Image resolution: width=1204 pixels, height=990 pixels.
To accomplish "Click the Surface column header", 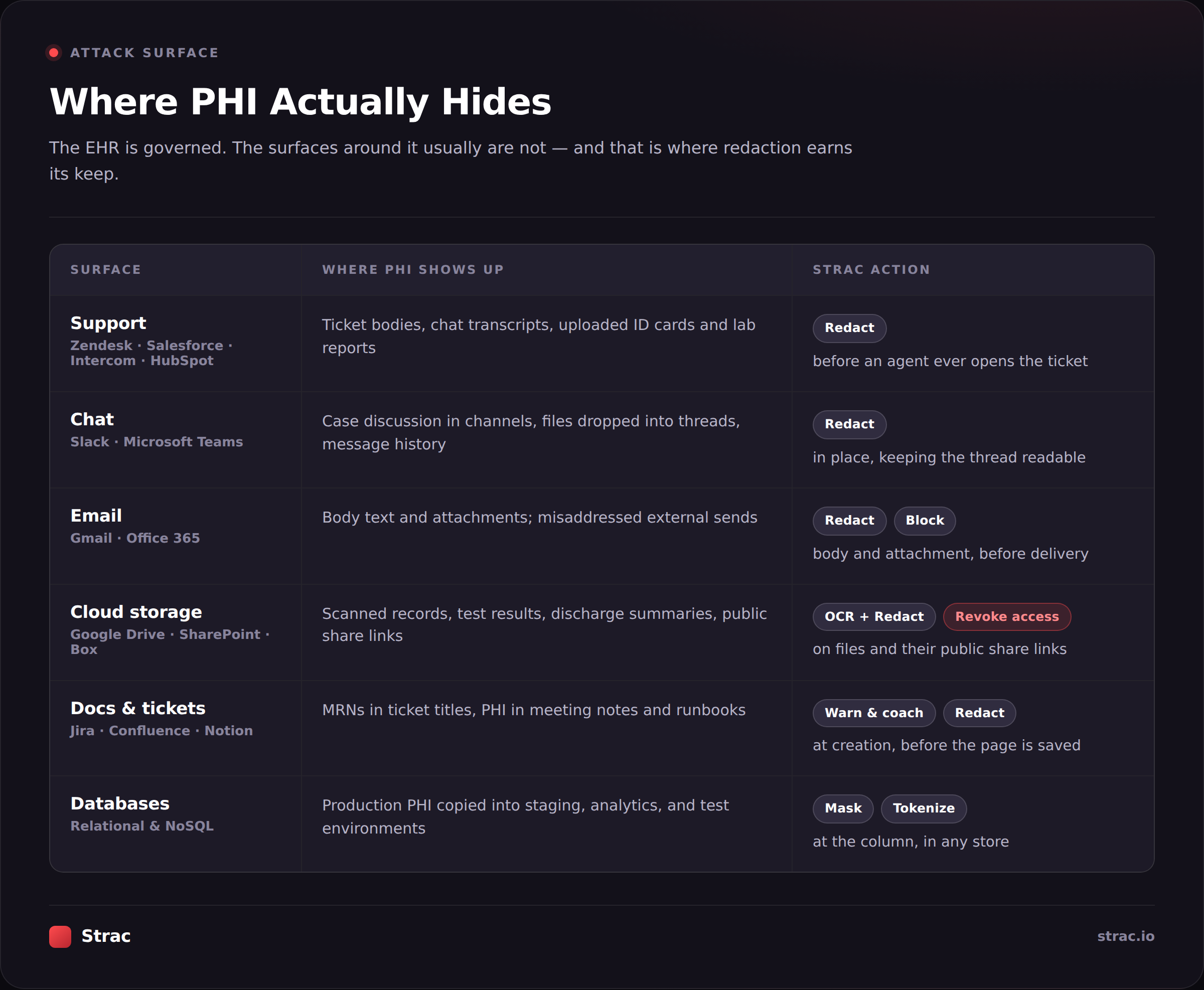I will click(105, 270).
